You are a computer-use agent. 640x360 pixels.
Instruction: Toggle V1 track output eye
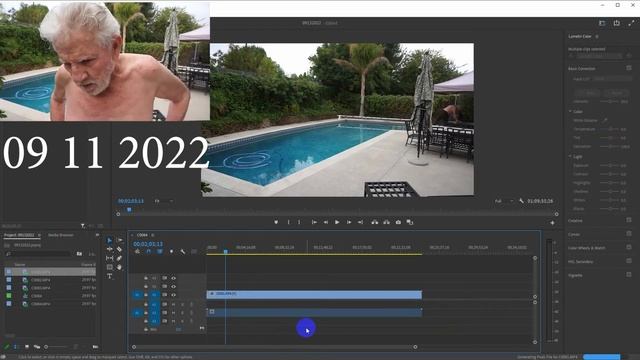(173, 295)
